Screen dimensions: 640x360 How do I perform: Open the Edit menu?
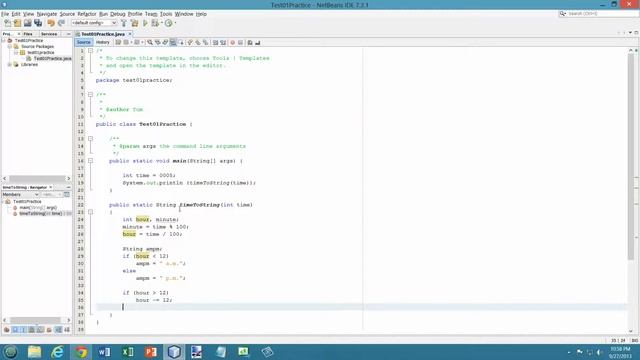tap(16, 14)
